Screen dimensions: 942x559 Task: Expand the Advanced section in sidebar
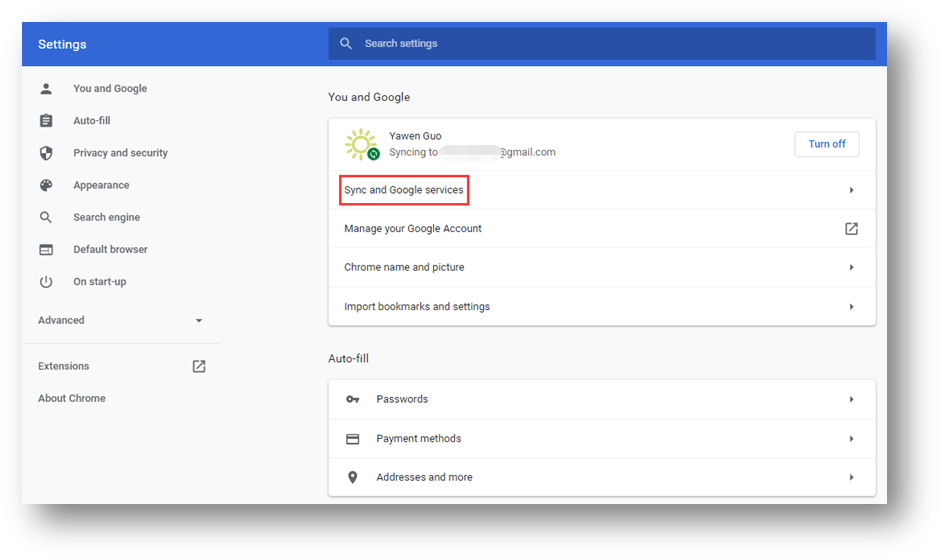pyautogui.click(x=199, y=321)
